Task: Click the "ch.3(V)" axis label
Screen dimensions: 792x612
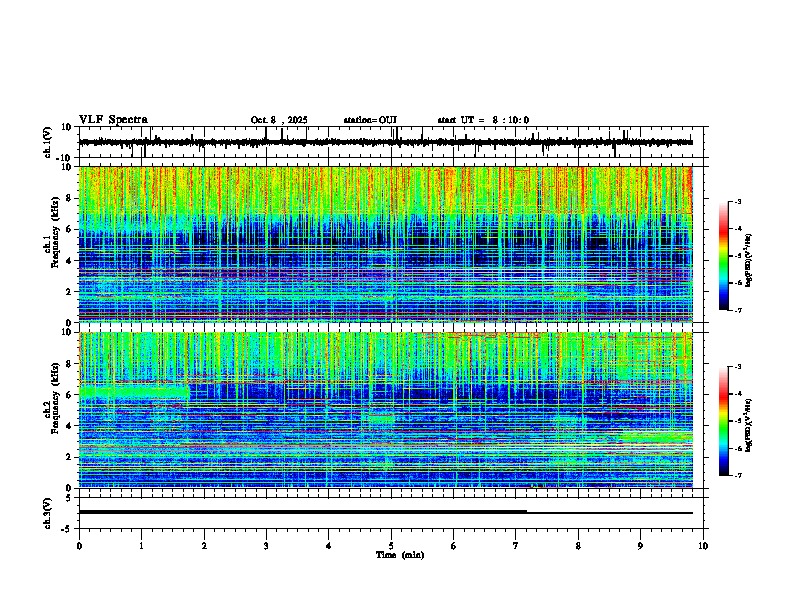Action: (x=48, y=513)
